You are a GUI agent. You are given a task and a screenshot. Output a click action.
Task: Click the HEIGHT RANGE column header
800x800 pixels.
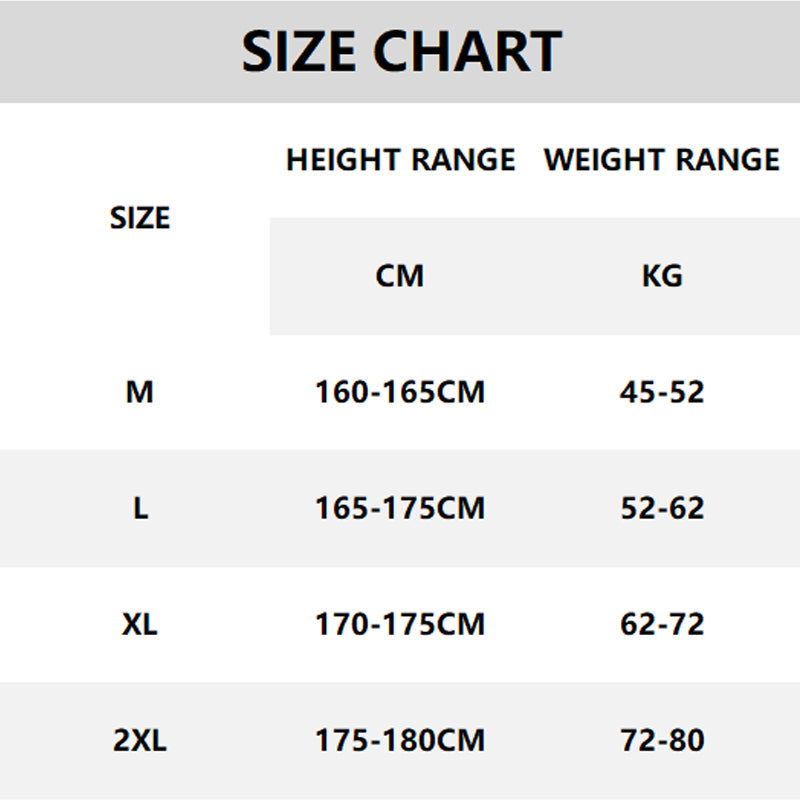400,160
